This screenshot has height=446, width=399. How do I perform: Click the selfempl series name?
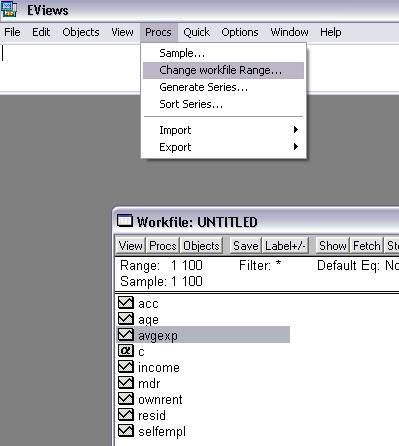pos(162,431)
